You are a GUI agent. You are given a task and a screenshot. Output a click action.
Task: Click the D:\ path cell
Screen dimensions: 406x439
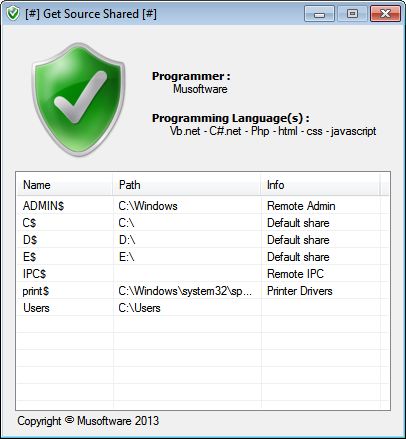pyautogui.click(x=127, y=240)
